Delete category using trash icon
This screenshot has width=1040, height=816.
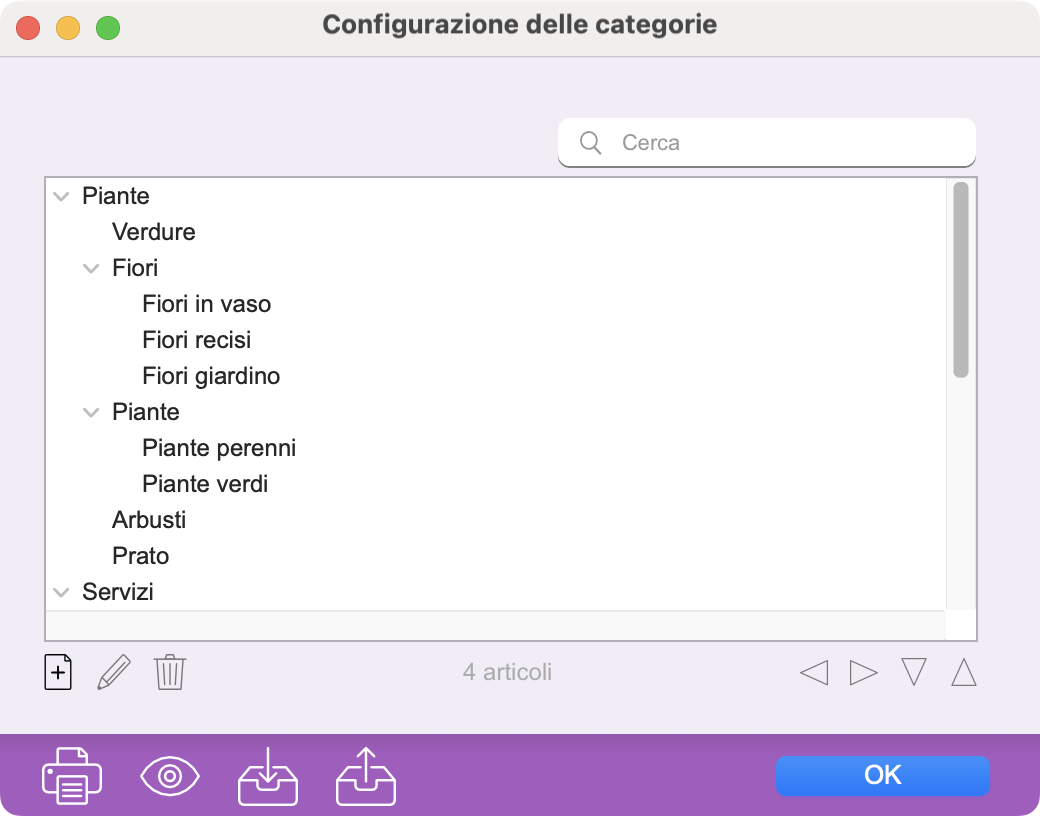(x=170, y=672)
